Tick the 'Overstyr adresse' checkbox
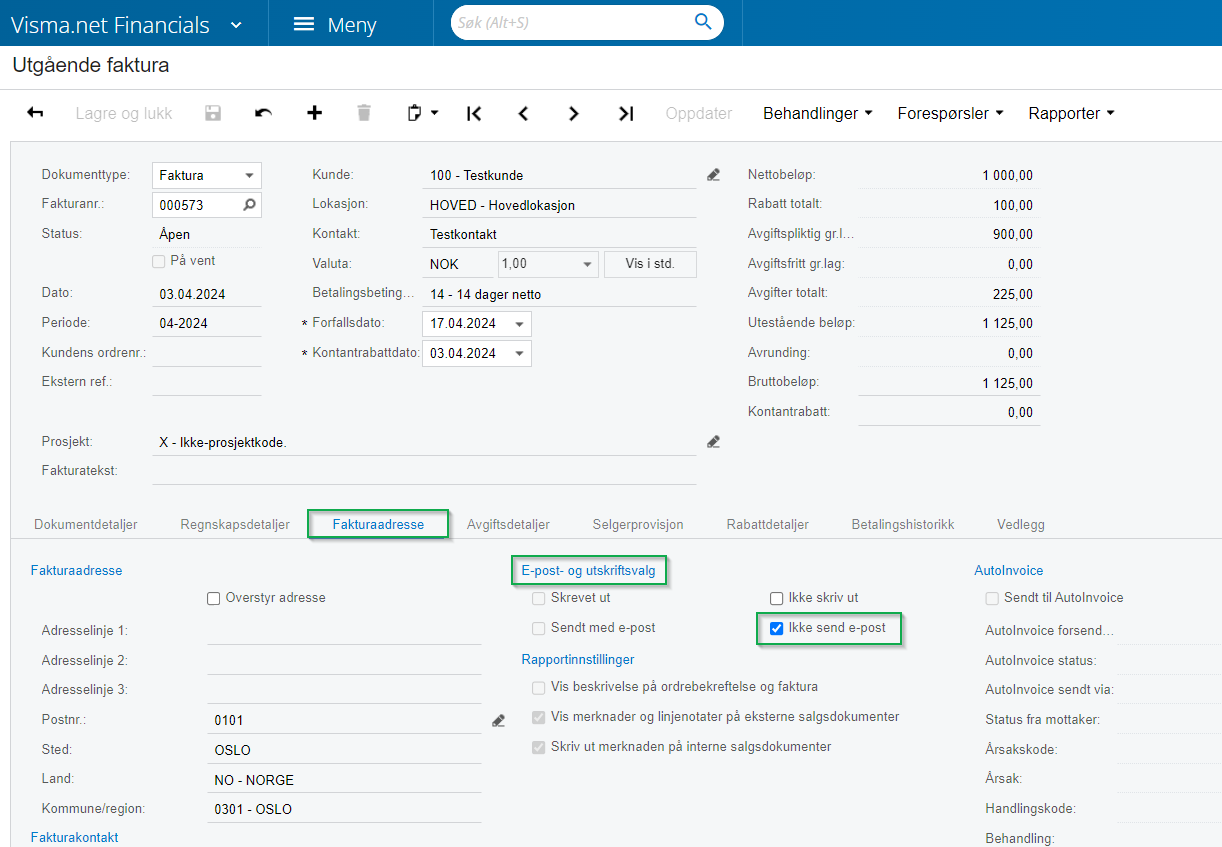The width and height of the screenshot is (1222, 847). (x=213, y=598)
